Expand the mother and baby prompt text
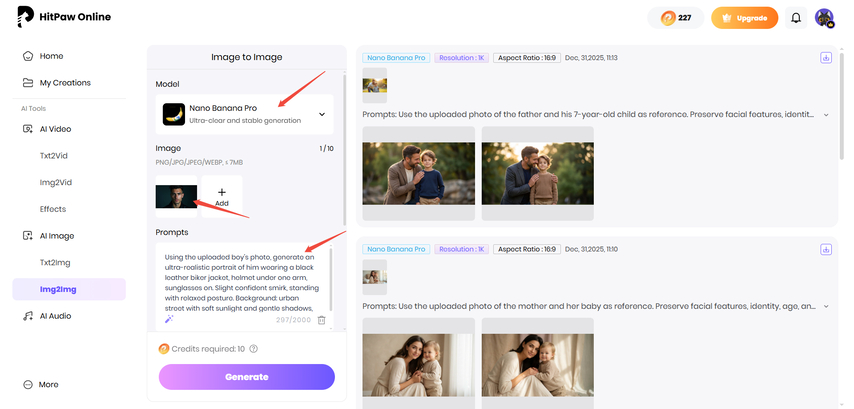The image size is (854, 409). pos(826,306)
